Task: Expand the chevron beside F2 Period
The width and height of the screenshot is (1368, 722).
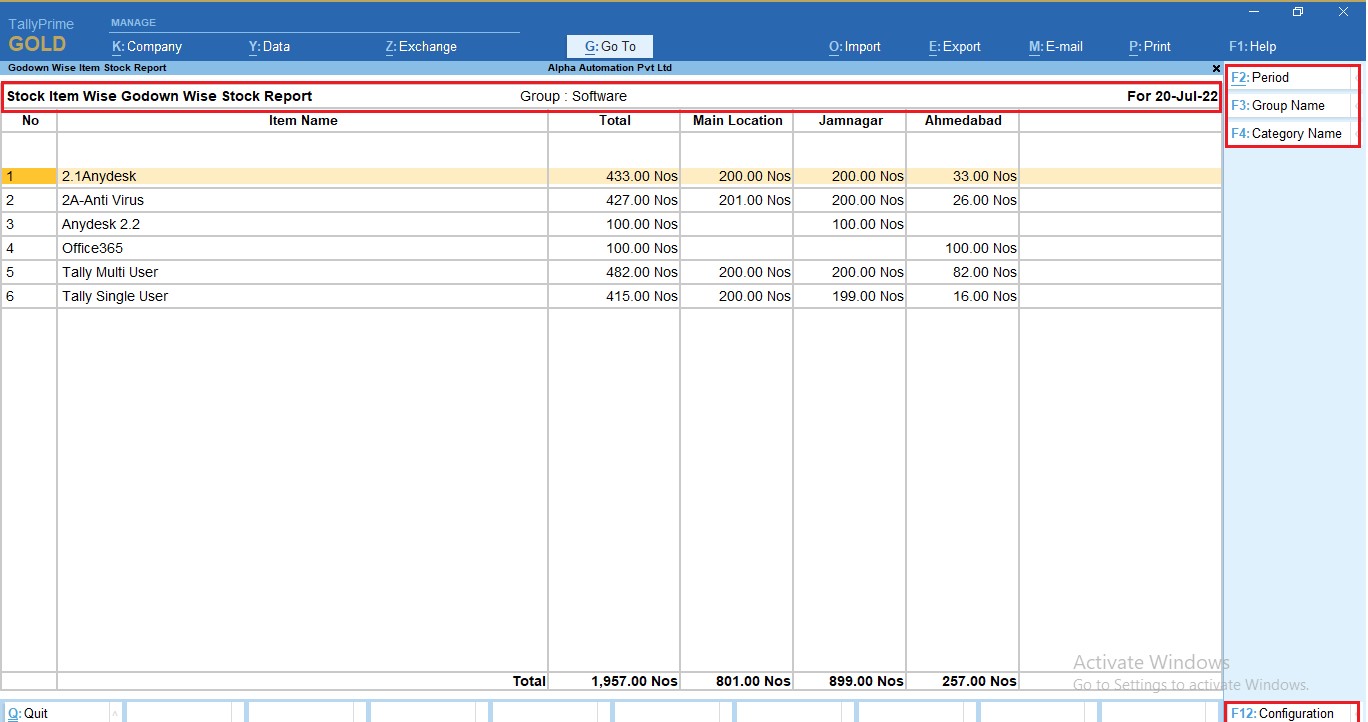Action: [1356, 77]
